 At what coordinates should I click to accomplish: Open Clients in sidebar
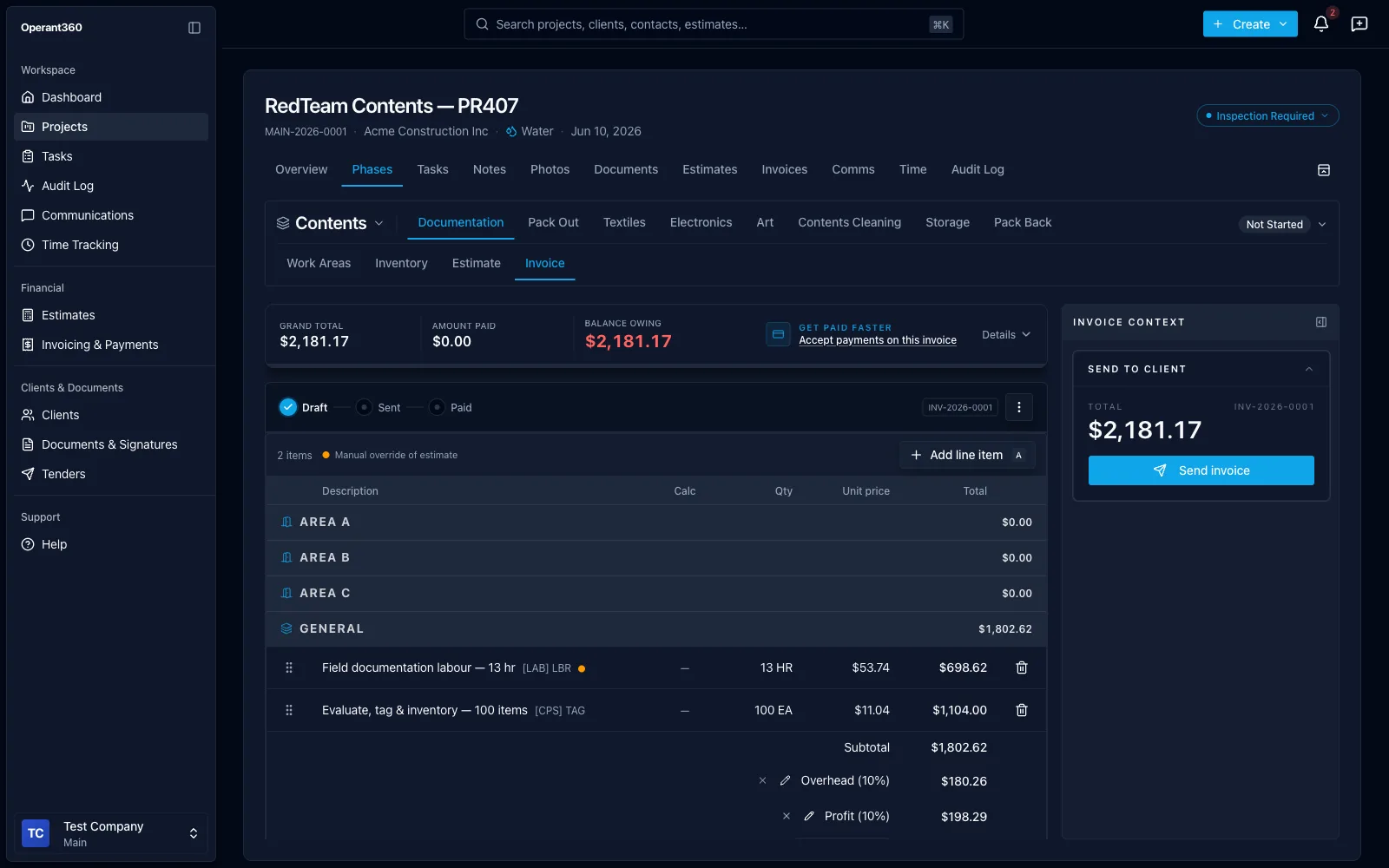(x=111, y=415)
